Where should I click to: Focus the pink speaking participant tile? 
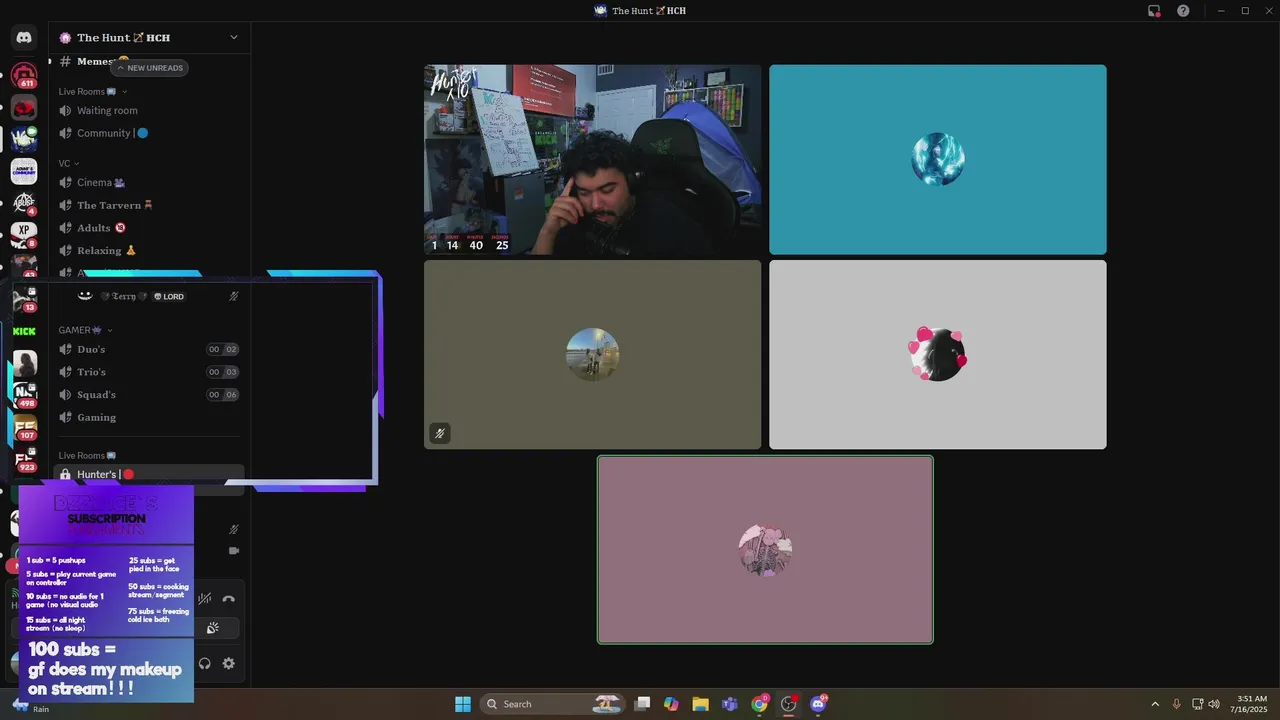tap(765, 550)
